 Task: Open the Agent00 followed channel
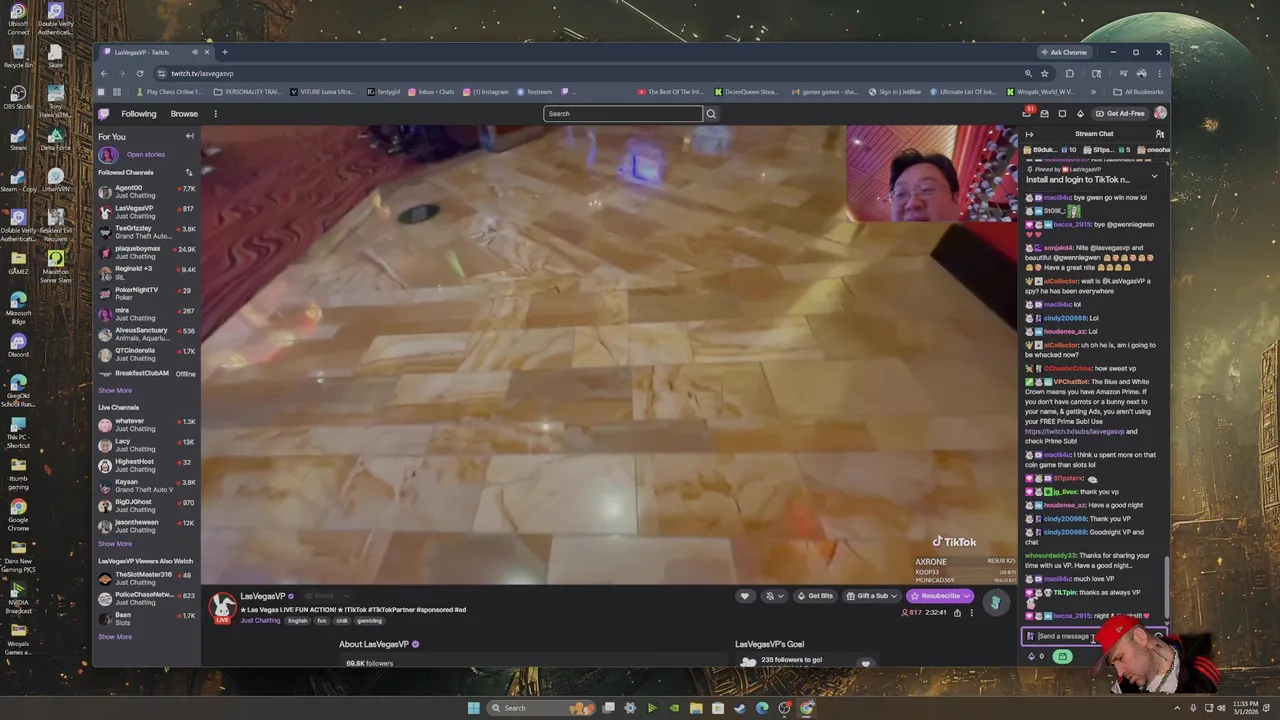point(146,191)
